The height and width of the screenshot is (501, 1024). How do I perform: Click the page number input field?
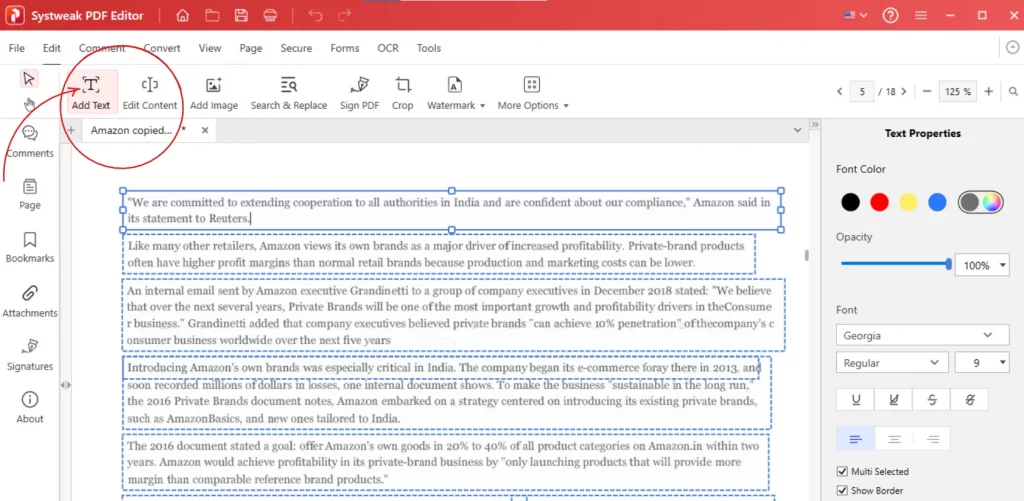pos(860,91)
